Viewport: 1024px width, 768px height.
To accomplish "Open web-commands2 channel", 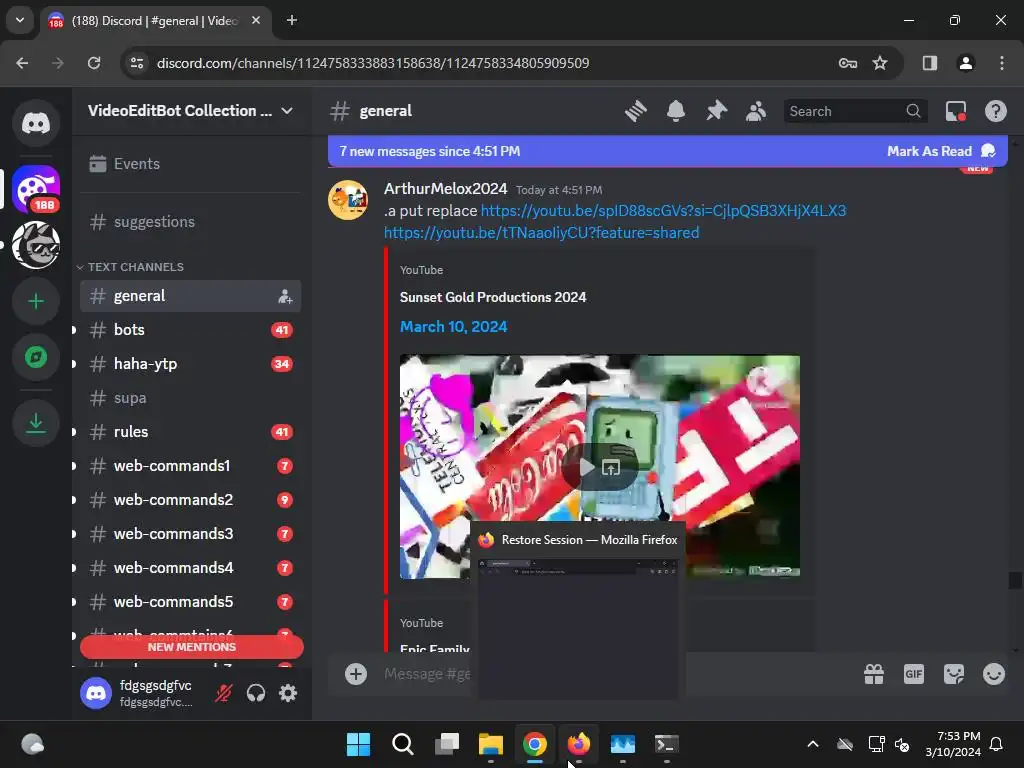I will click(x=190, y=500).
